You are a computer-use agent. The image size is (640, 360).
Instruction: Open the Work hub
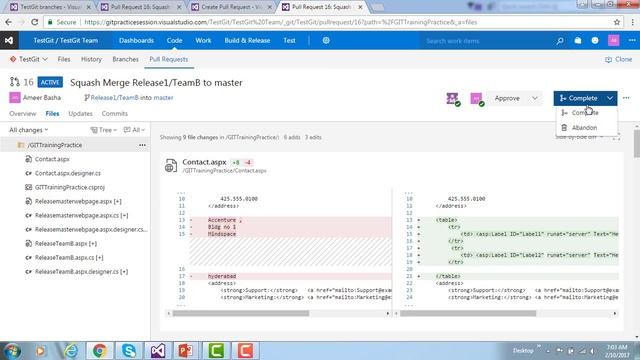[203, 40]
